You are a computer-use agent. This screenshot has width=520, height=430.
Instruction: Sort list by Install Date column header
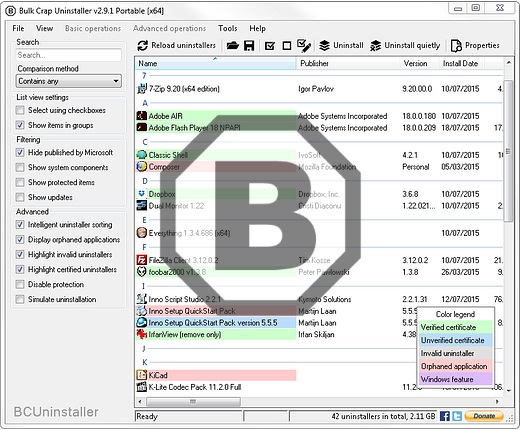pyautogui.click(x=461, y=63)
